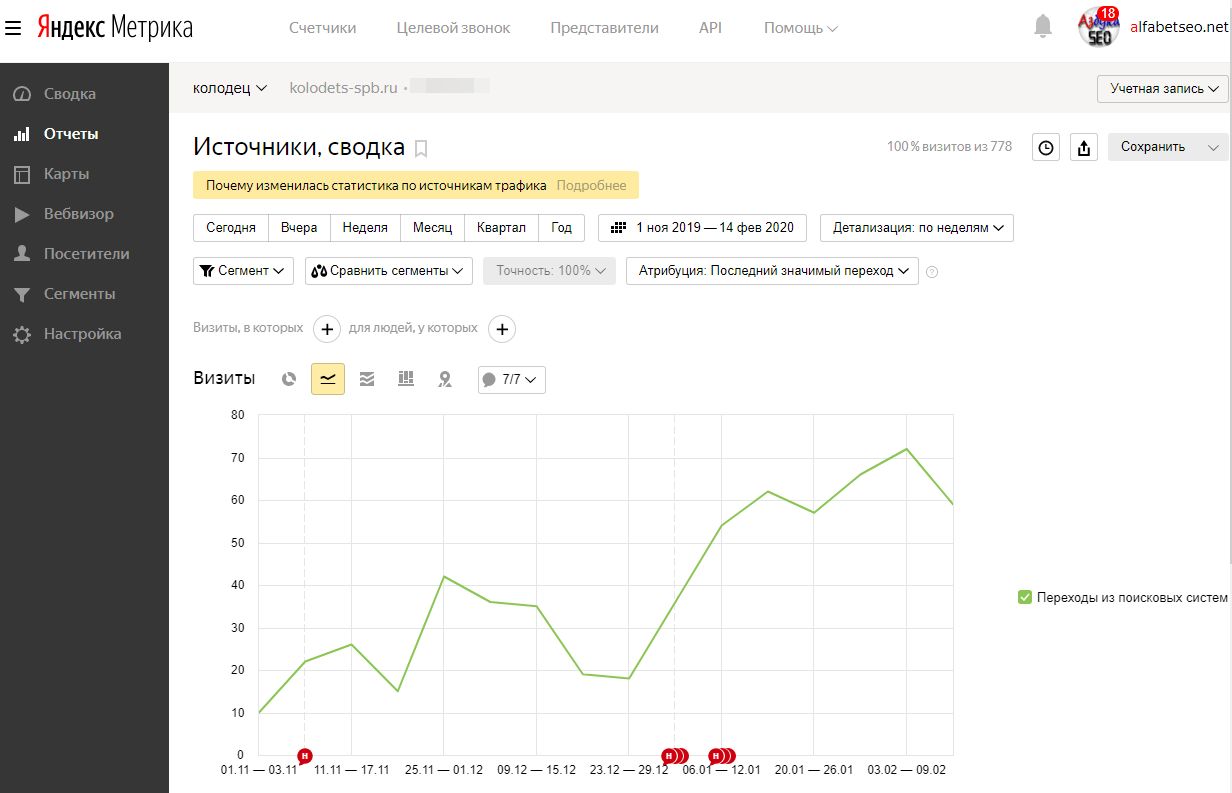Screen dimensions: 1232x793
Task: Expand the Детализация: по неделям dropdown
Action: tap(916, 228)
